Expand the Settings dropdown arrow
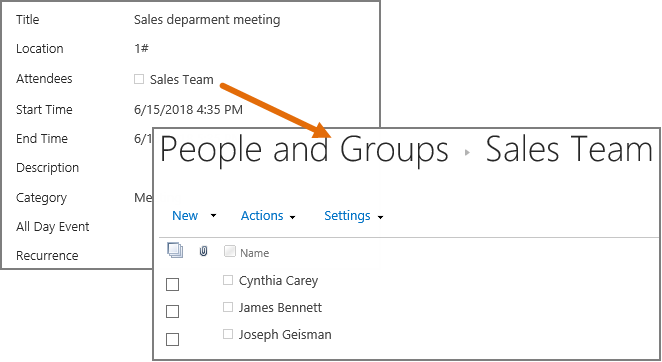The height and width of the screenshot is (362, 662). 380,217
